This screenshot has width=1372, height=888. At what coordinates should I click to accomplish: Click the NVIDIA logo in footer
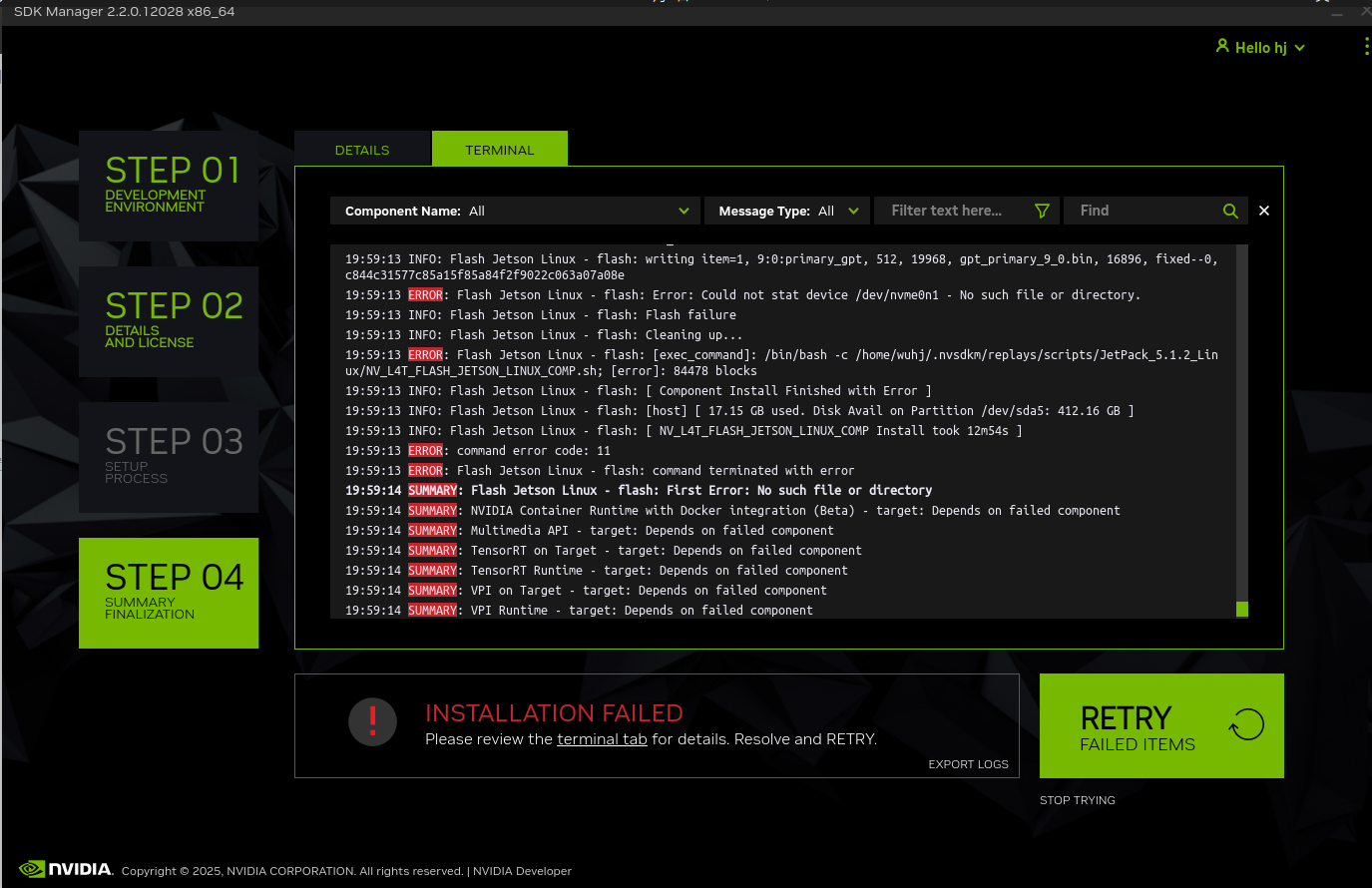pos(66,869)
